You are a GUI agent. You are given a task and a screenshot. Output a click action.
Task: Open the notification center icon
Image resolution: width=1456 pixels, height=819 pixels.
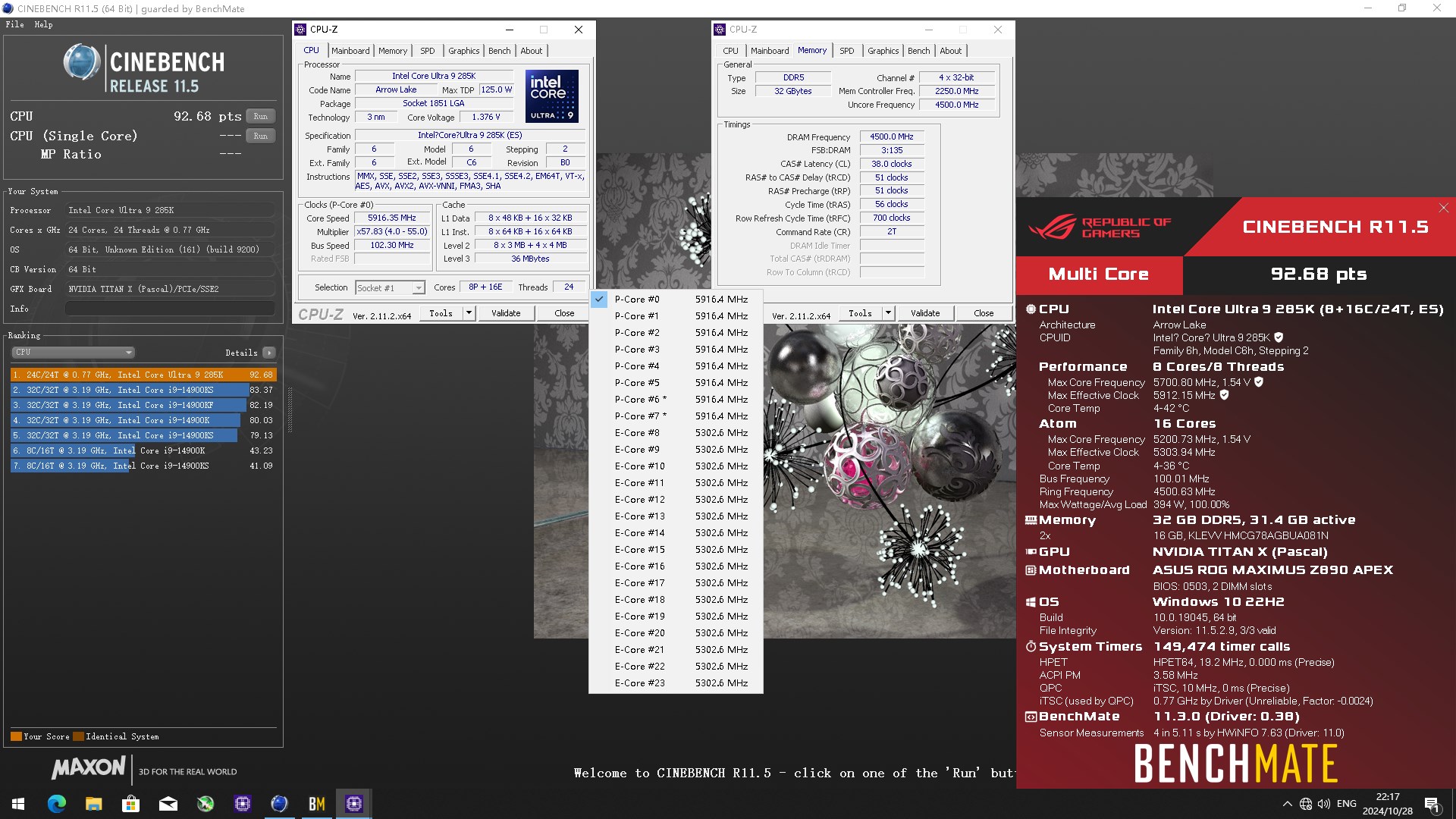pos(1432,804)
